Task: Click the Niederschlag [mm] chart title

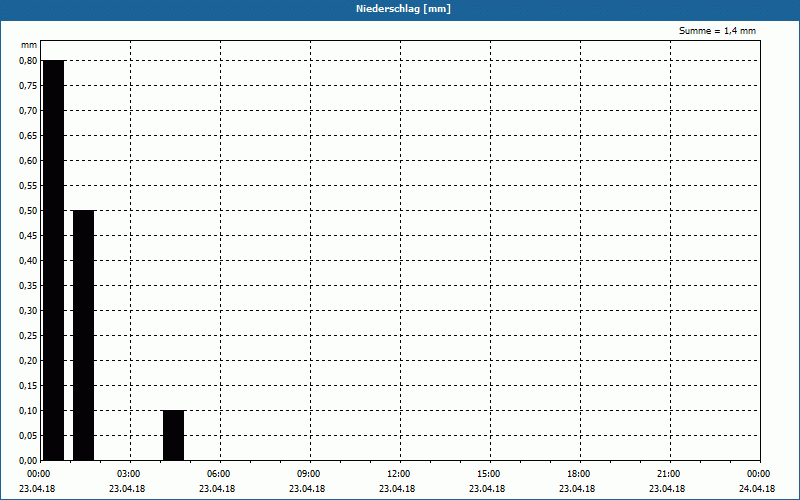Action: (x=403, y=9)
